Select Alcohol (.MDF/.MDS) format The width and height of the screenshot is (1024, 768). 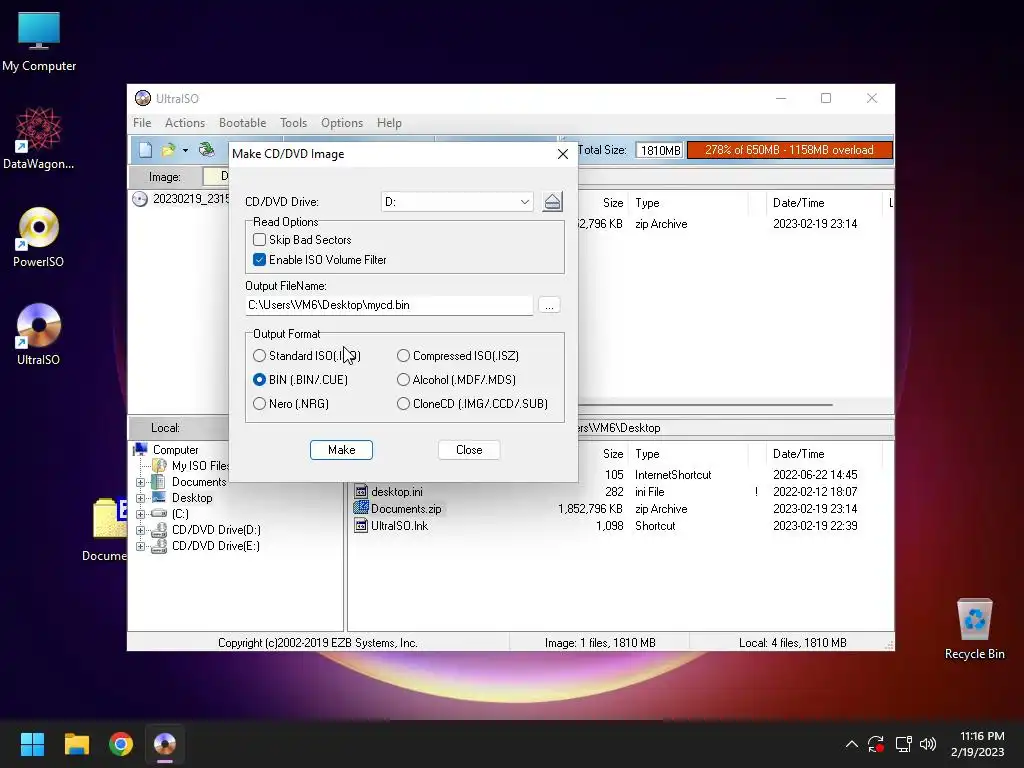[x=403, y=379]
